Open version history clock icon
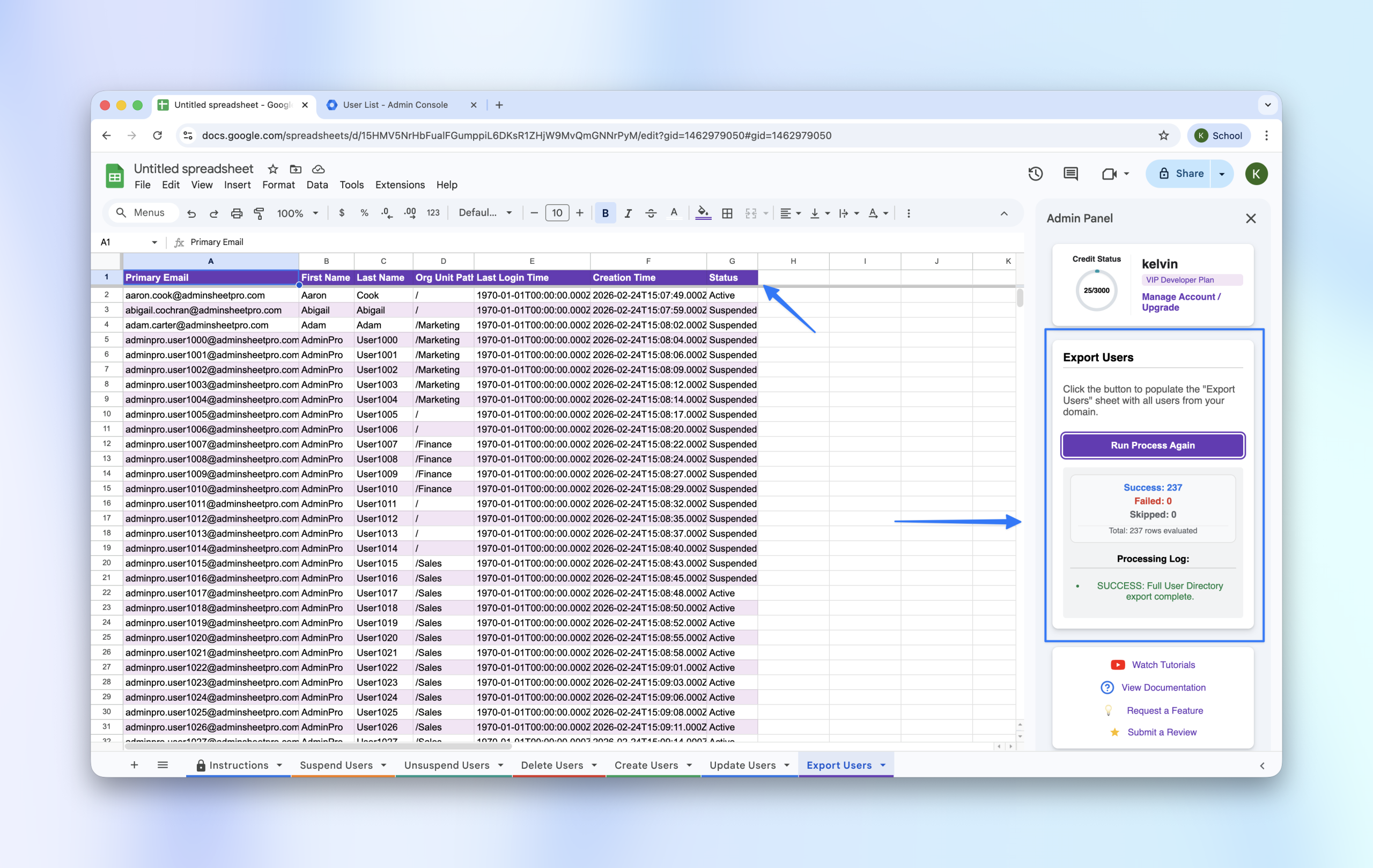Viewport: 1373px width, 868px height. pyautogui.click(x=1035, y=174)
